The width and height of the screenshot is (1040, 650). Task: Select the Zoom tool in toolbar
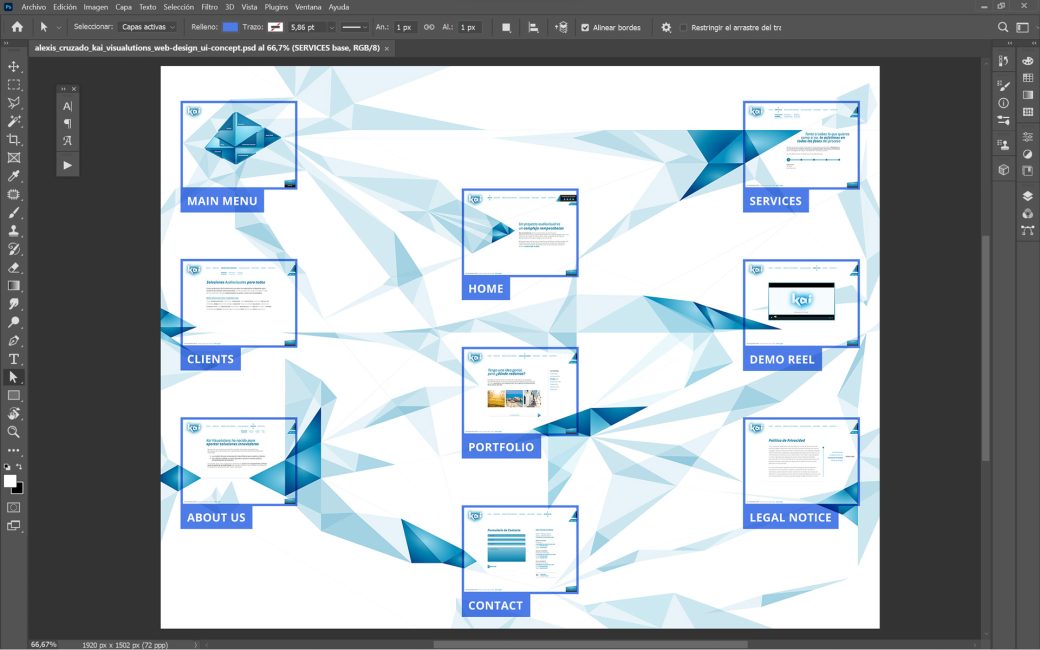click(13, 432)
